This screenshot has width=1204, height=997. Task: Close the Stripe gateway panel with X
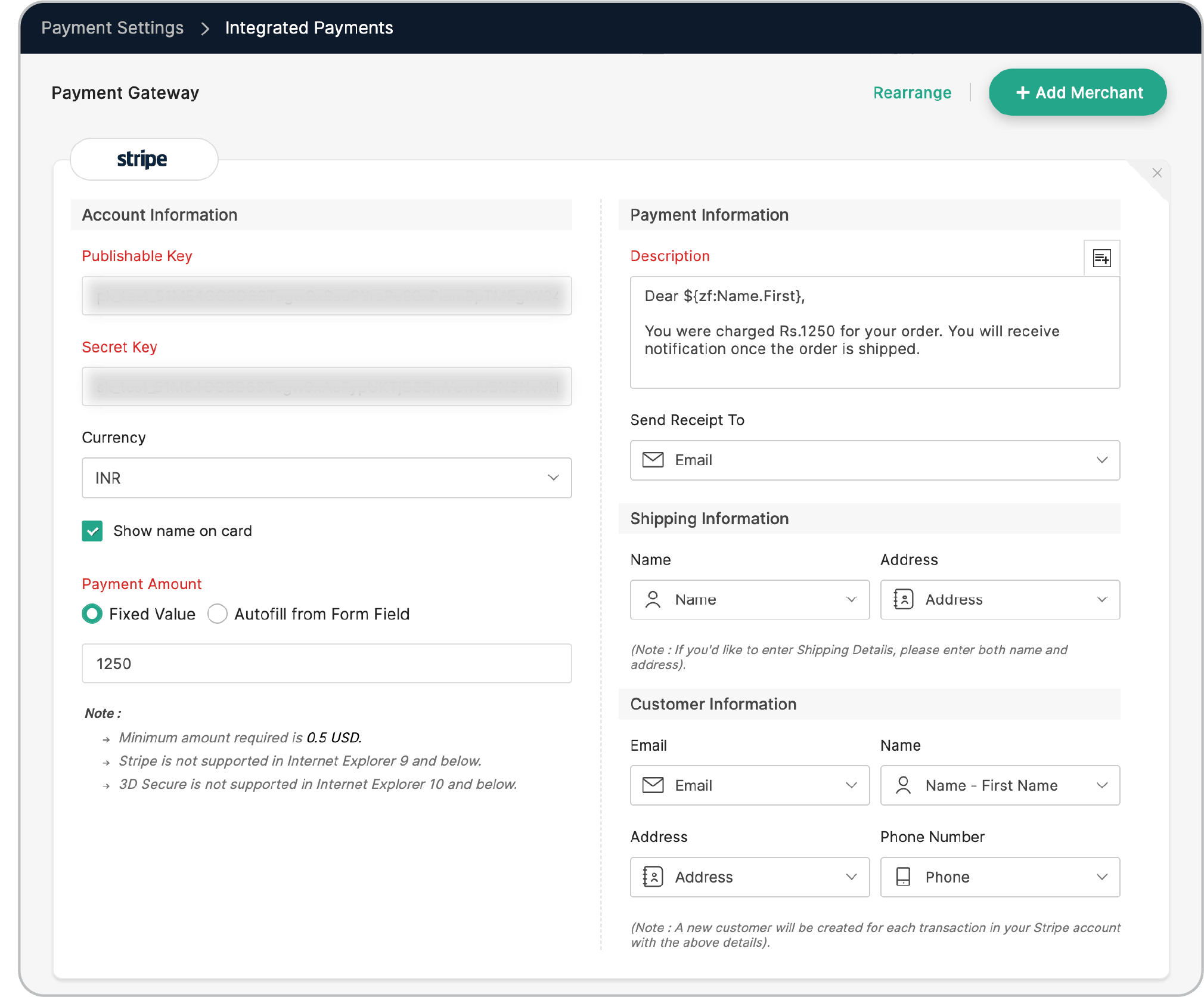click(x=1157, y=173)
